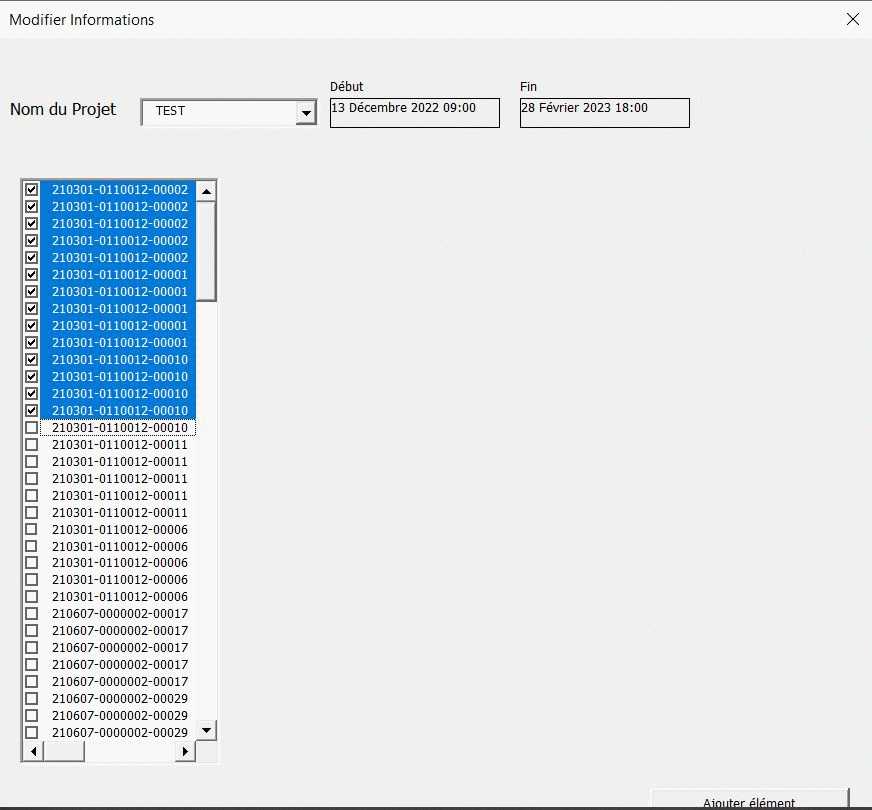Uncheck the topmost 210301-0110012-00002 checkbox

click(32, 190)
